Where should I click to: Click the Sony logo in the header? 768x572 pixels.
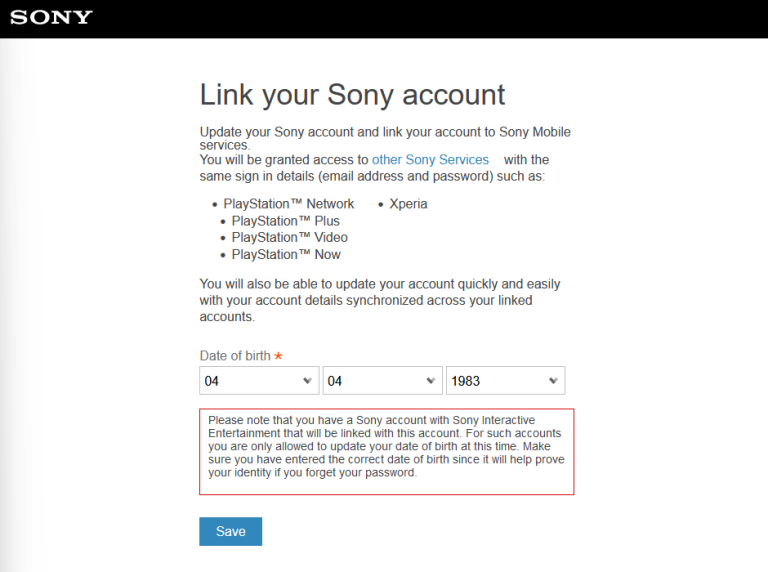click(x=52, y=17)
